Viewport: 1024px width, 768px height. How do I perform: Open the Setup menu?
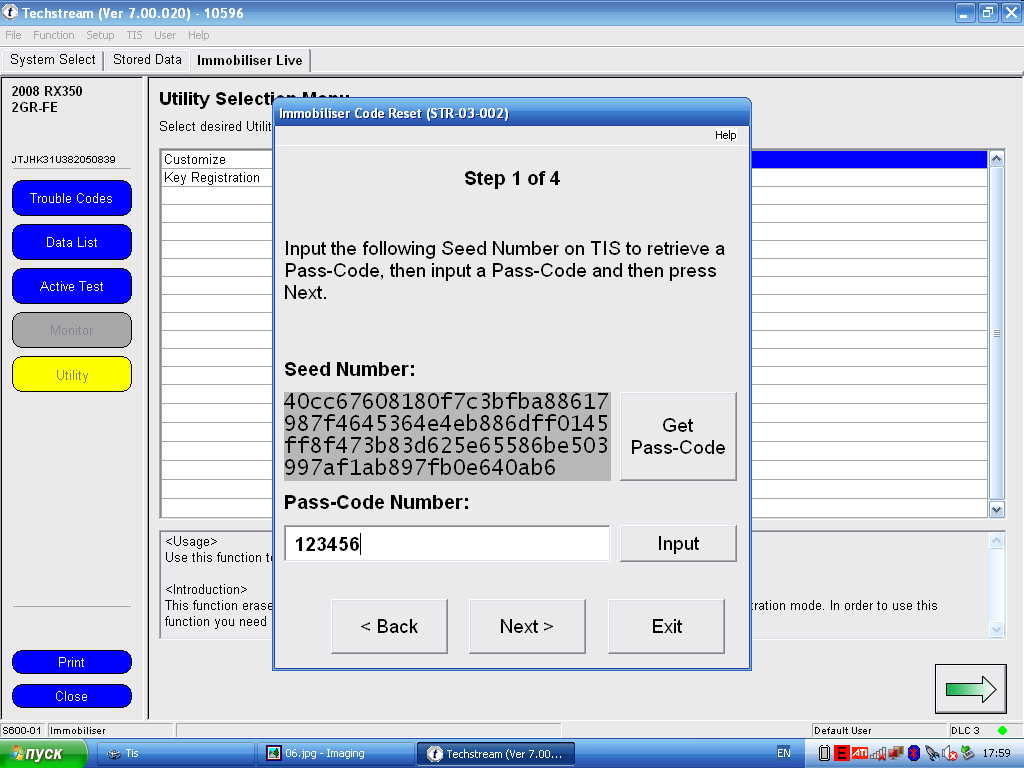tap(100, 35)
